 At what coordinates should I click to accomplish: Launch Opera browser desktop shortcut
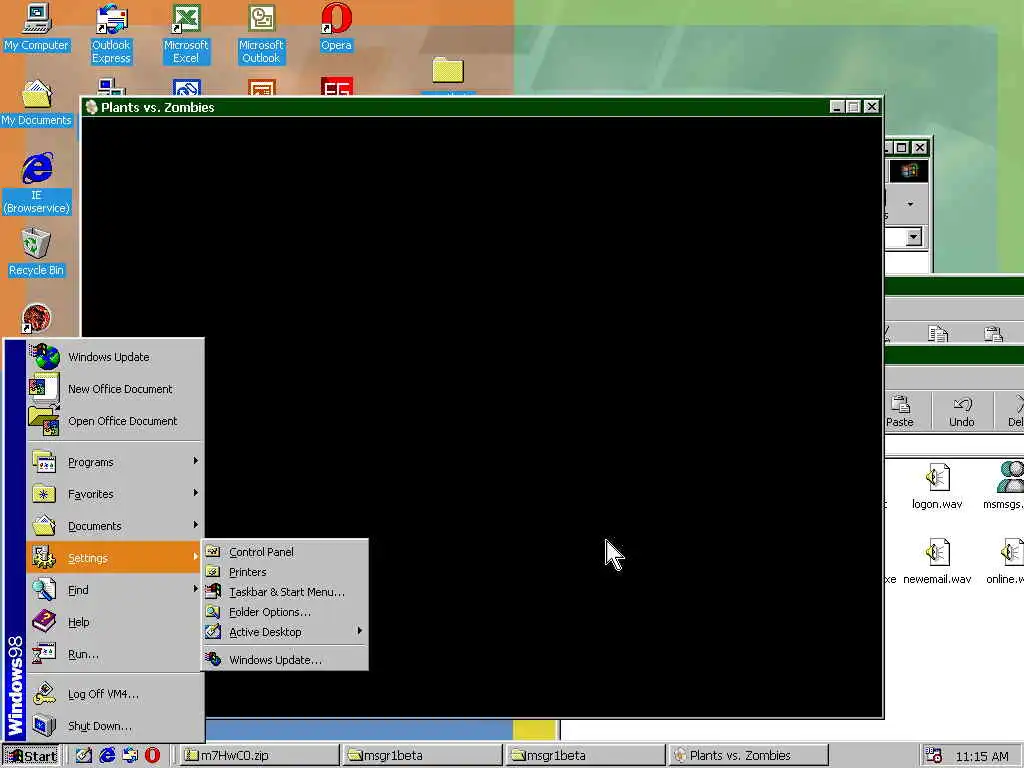tap(336, 29)
